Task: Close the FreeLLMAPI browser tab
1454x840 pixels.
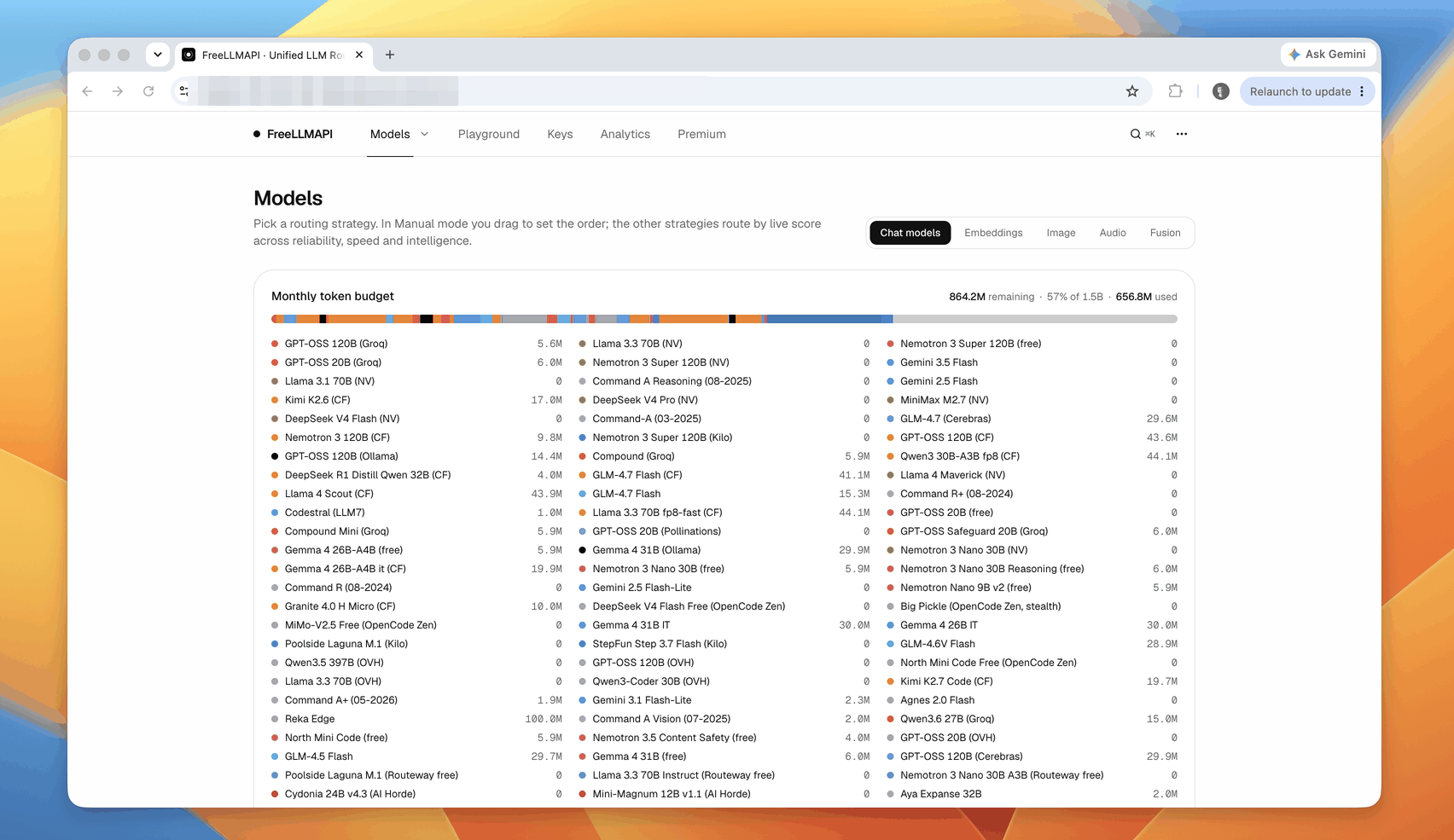Action: coord(359,55)
